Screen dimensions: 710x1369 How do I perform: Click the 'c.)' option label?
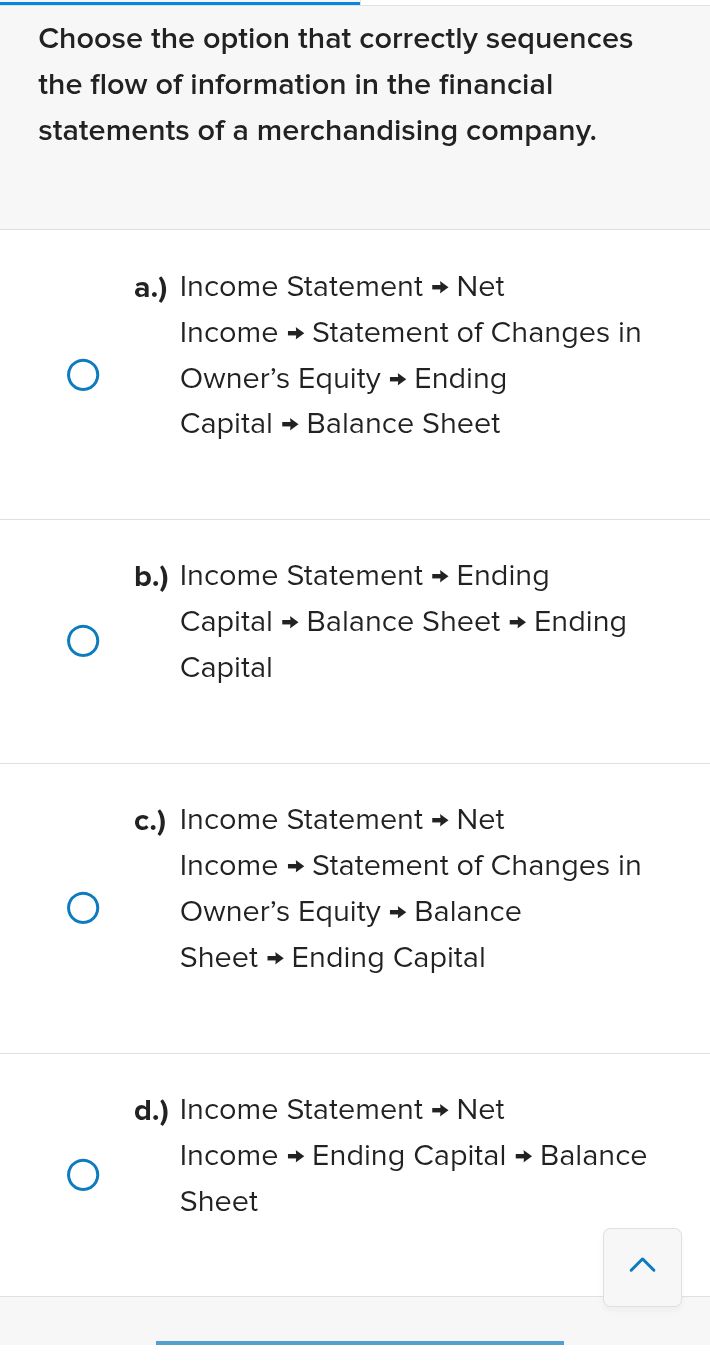coord(151,821)
